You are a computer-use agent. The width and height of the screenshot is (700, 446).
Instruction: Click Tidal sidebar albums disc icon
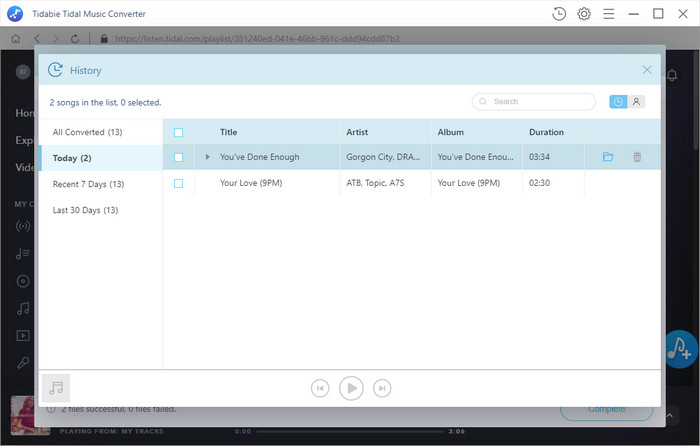[23, 281]
